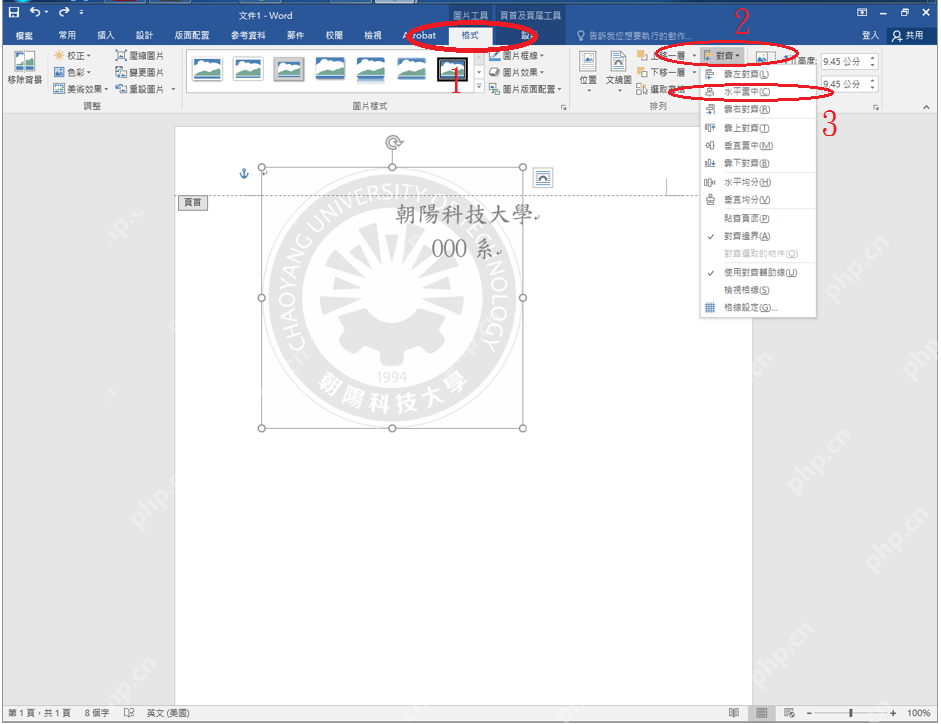Viewport: 941px width, 724px height.
Task: Open the 位置 position button
Action: point(588,72)
